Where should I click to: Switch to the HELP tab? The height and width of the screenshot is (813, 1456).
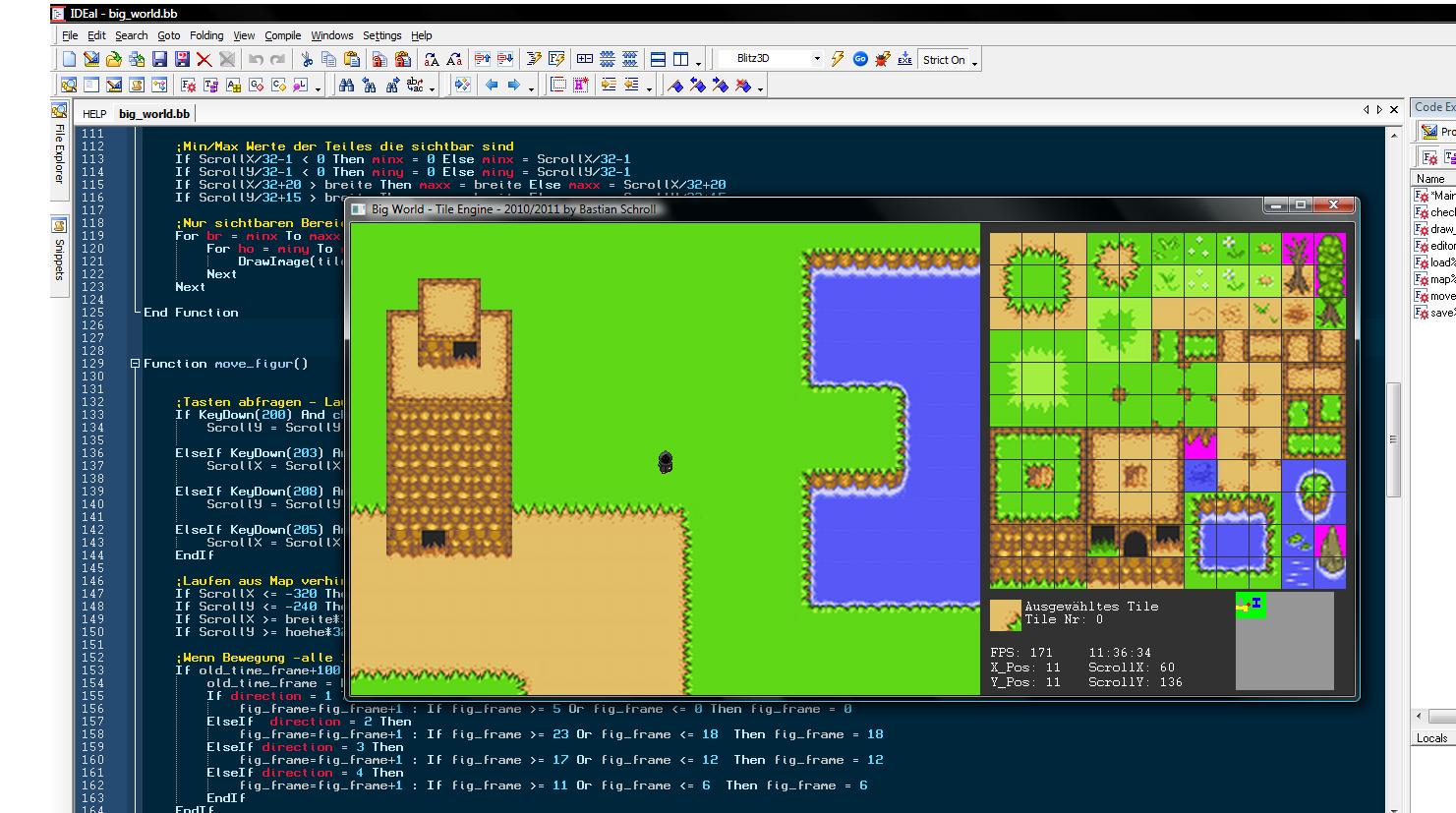click(94, 114)
